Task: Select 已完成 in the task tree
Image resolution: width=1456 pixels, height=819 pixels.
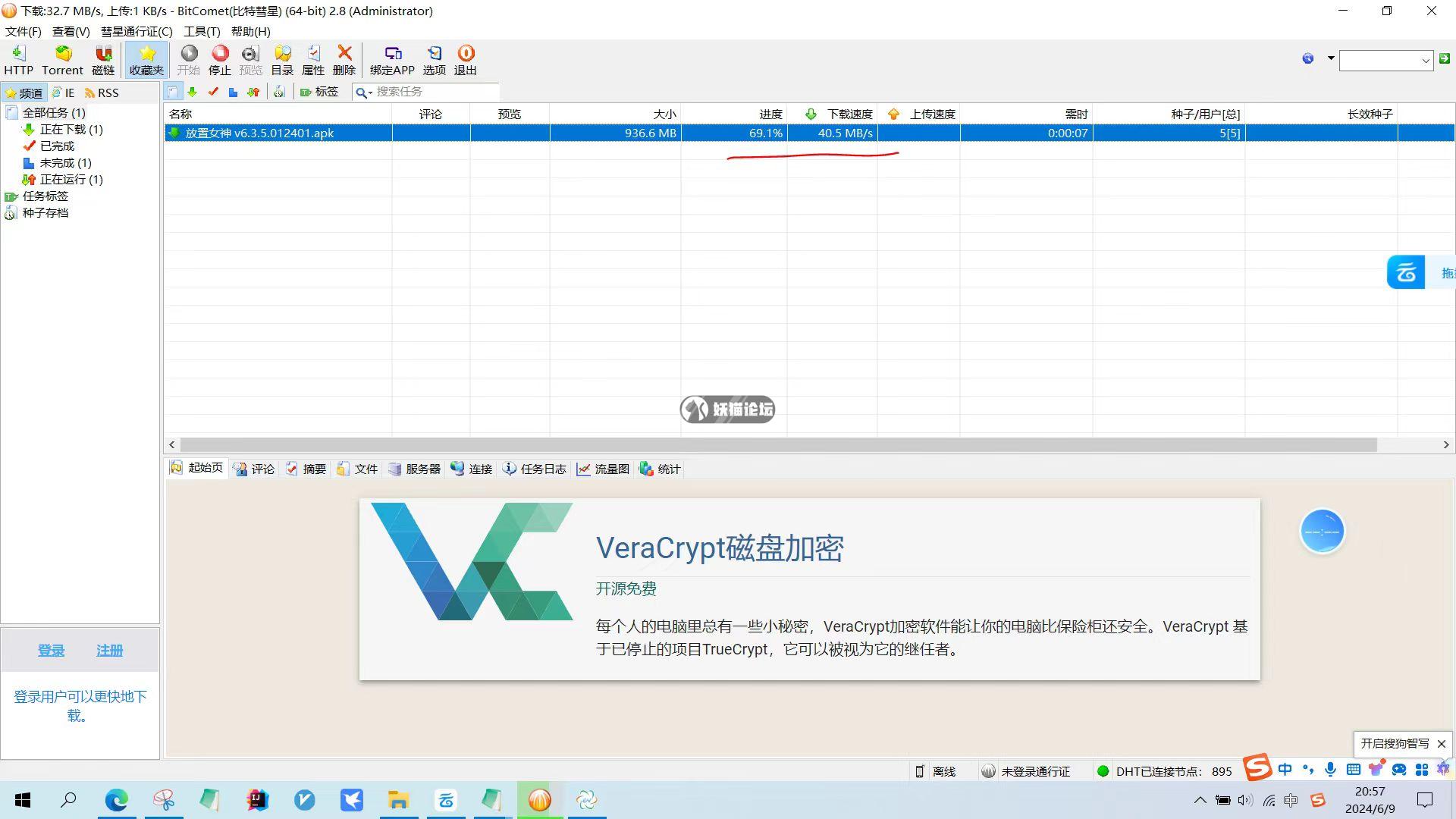Action: coord(57,146)
